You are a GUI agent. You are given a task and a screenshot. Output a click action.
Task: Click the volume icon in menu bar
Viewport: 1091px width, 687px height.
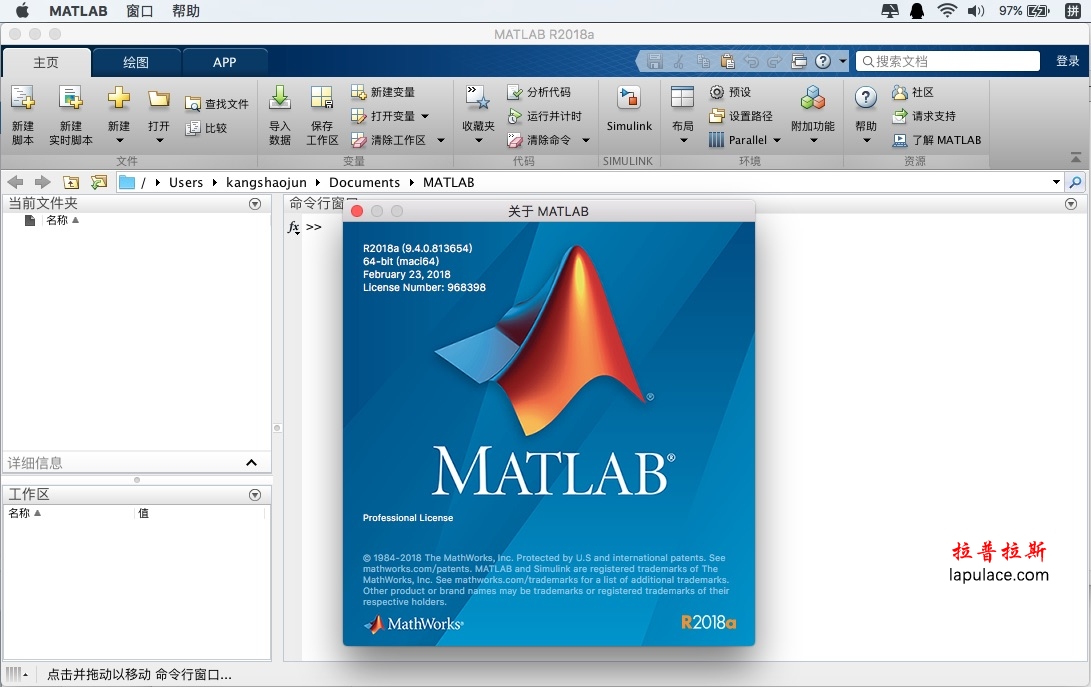coord(976,11)
